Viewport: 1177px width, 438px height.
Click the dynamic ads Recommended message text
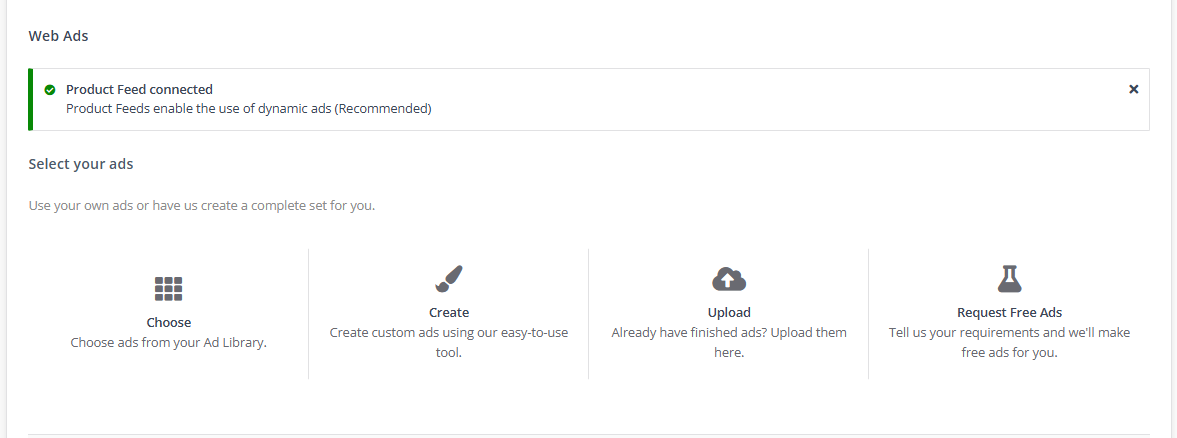coord(249,109)
